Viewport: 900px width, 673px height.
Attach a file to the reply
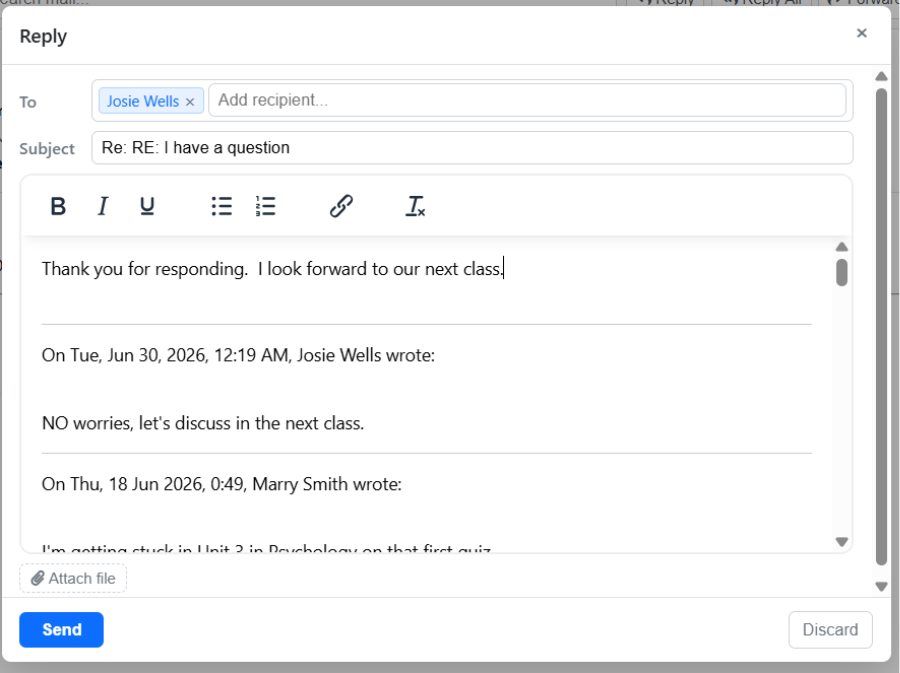(x=73, y=578)
